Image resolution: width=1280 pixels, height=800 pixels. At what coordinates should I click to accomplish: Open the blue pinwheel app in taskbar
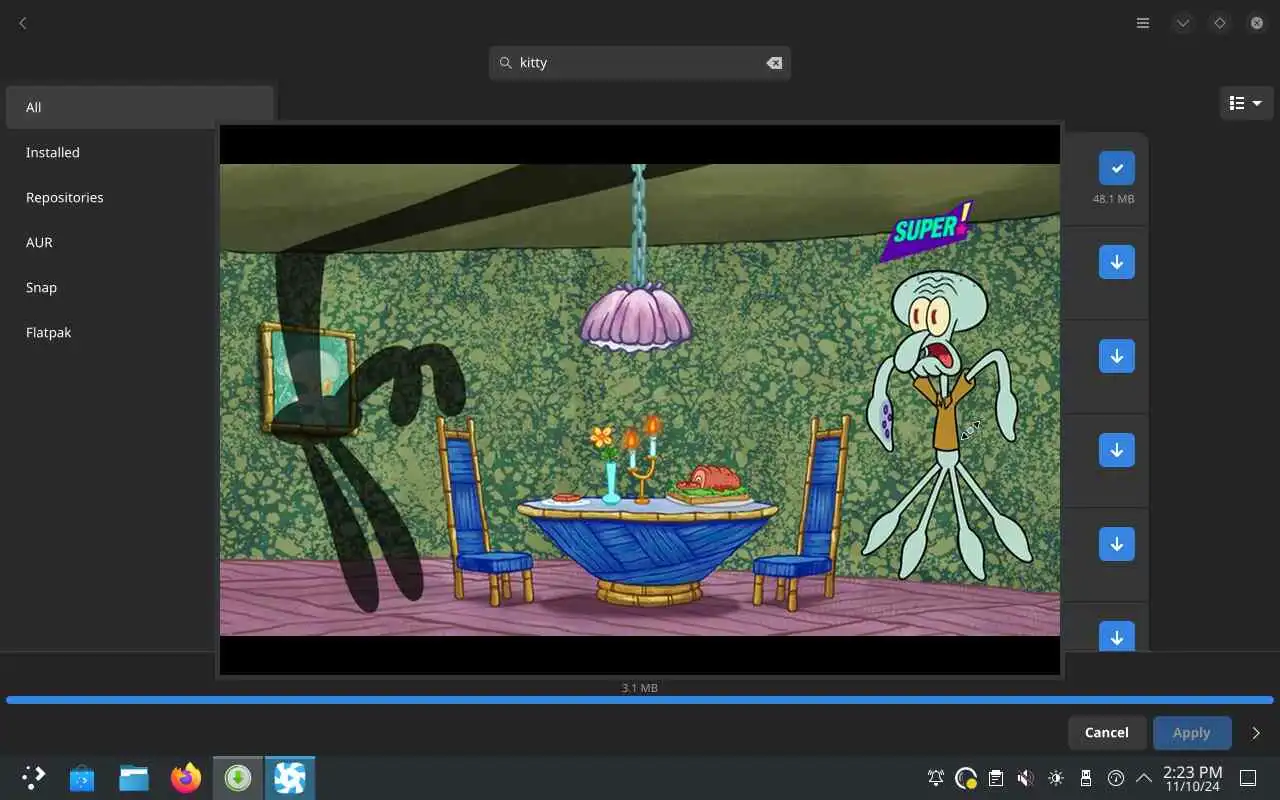(290, 778)
